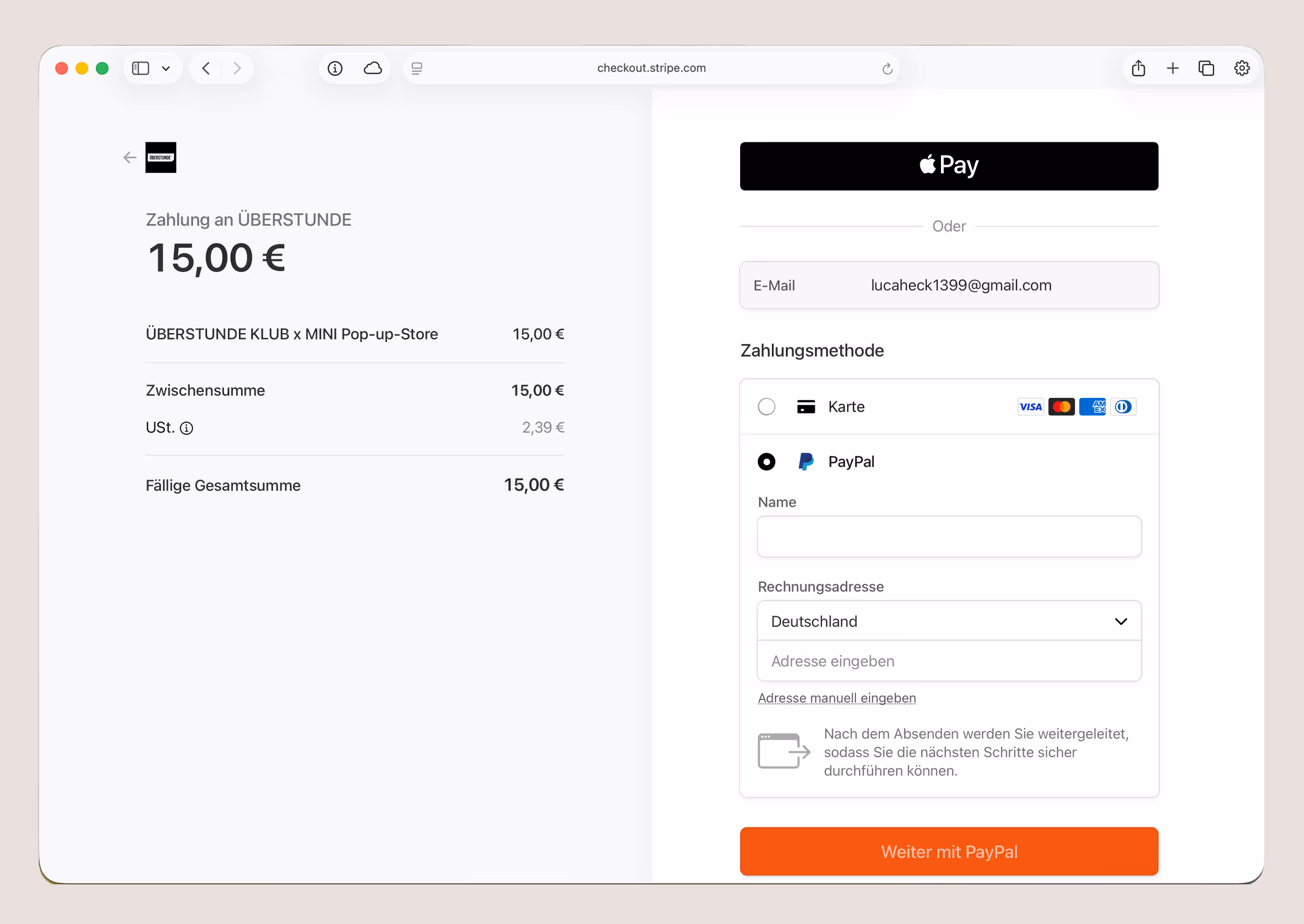
Task: Click the redirect window arrow icon
Action: point(784,751)
